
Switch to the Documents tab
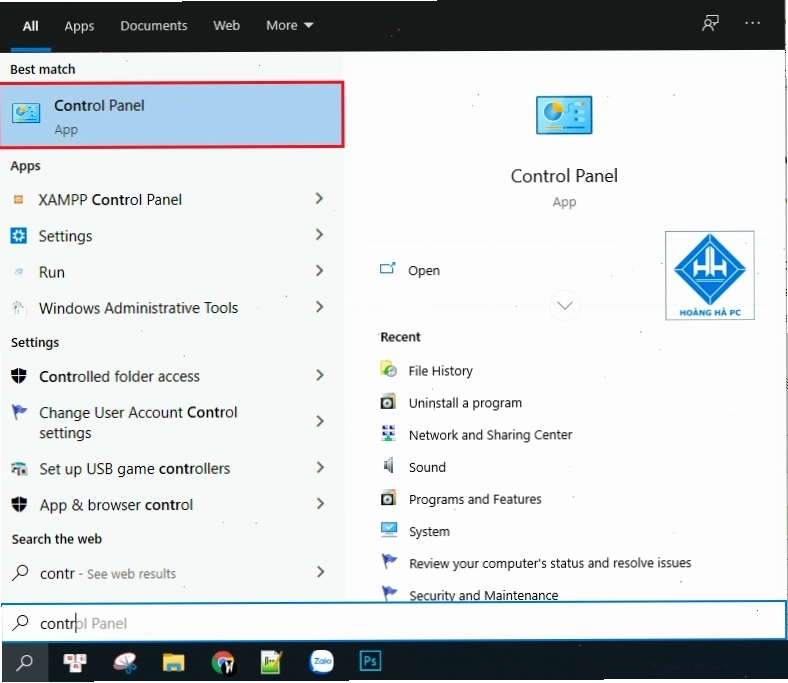point(154,26)
